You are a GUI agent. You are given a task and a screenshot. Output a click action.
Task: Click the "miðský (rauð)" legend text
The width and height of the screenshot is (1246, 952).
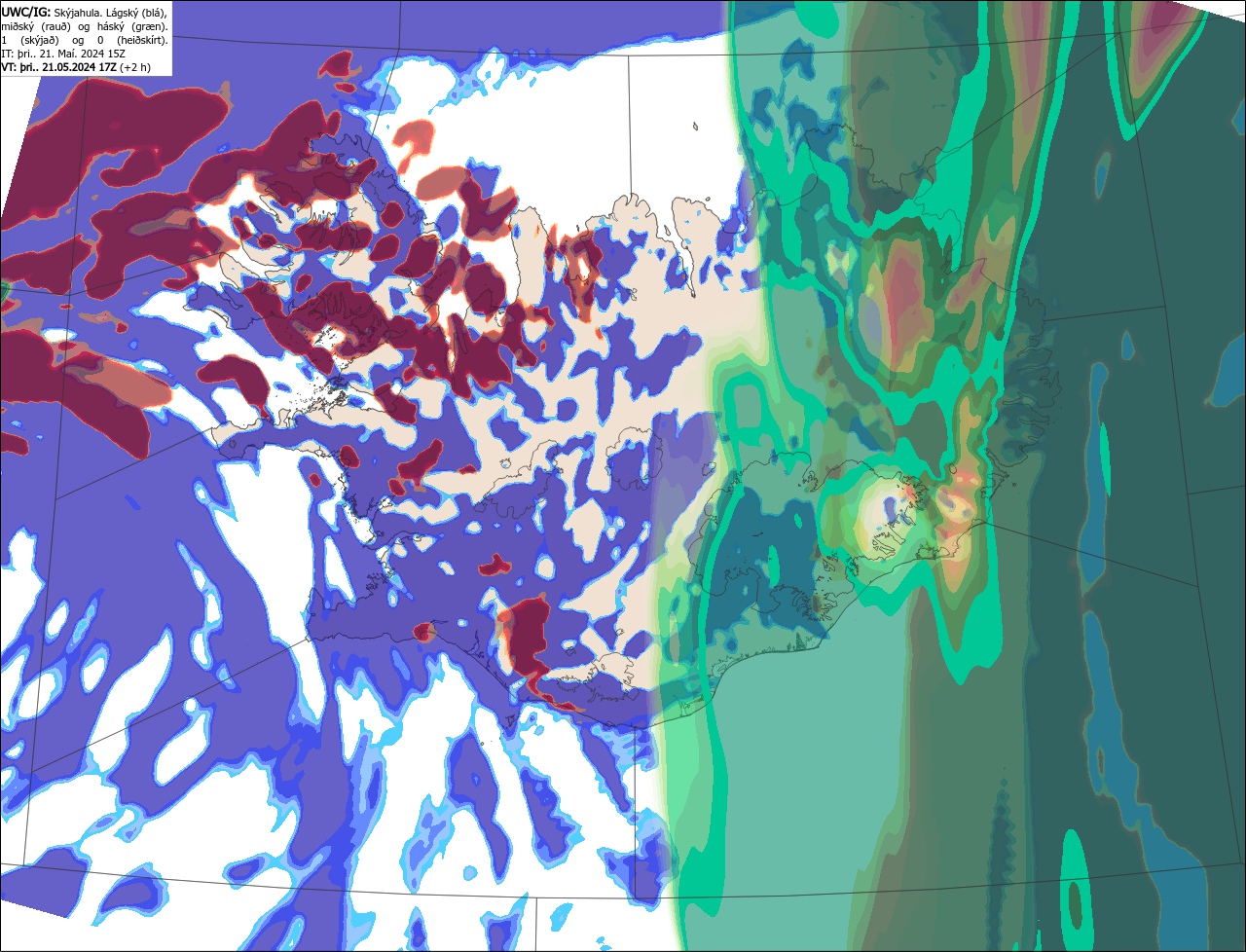pos(36,27)
